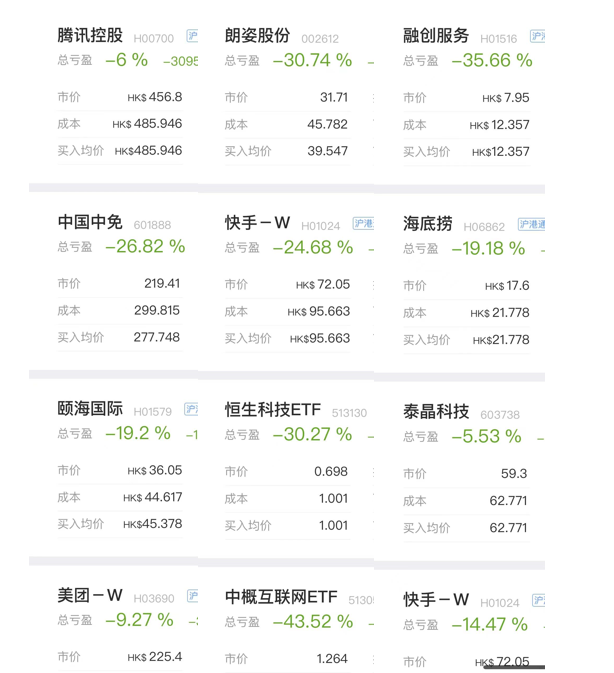Click the -26.82 % loss for 中国中免

coord(145,247)
